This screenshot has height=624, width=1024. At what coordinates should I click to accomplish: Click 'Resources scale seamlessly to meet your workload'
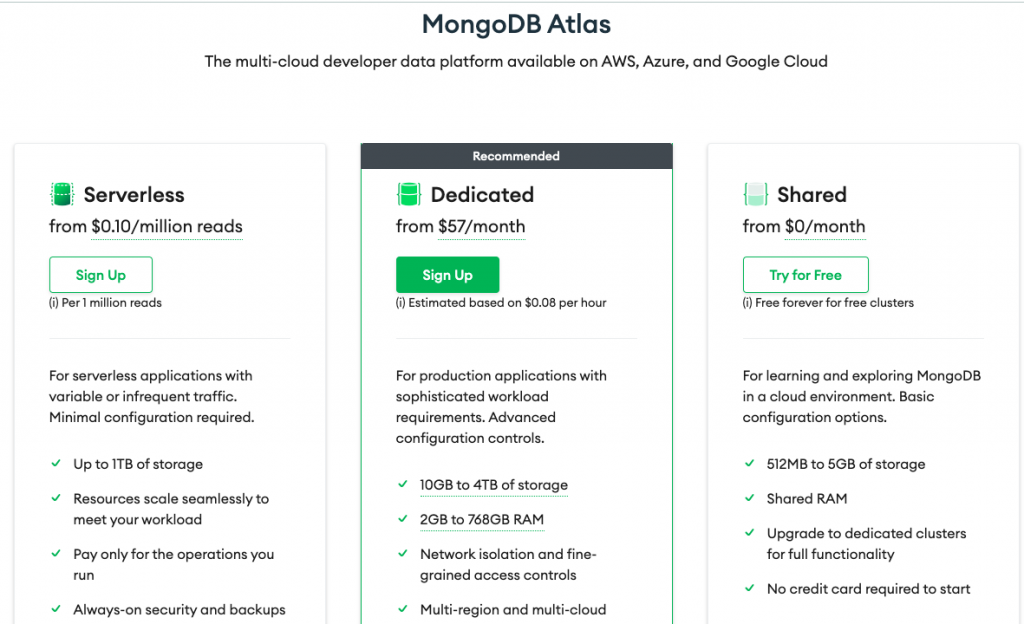(171, 509)
